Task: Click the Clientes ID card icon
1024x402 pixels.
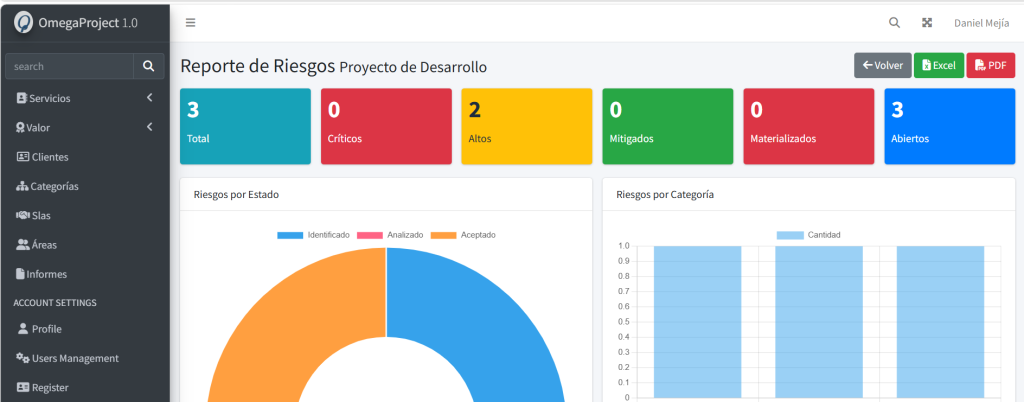Action: click(x=22, y=157)
